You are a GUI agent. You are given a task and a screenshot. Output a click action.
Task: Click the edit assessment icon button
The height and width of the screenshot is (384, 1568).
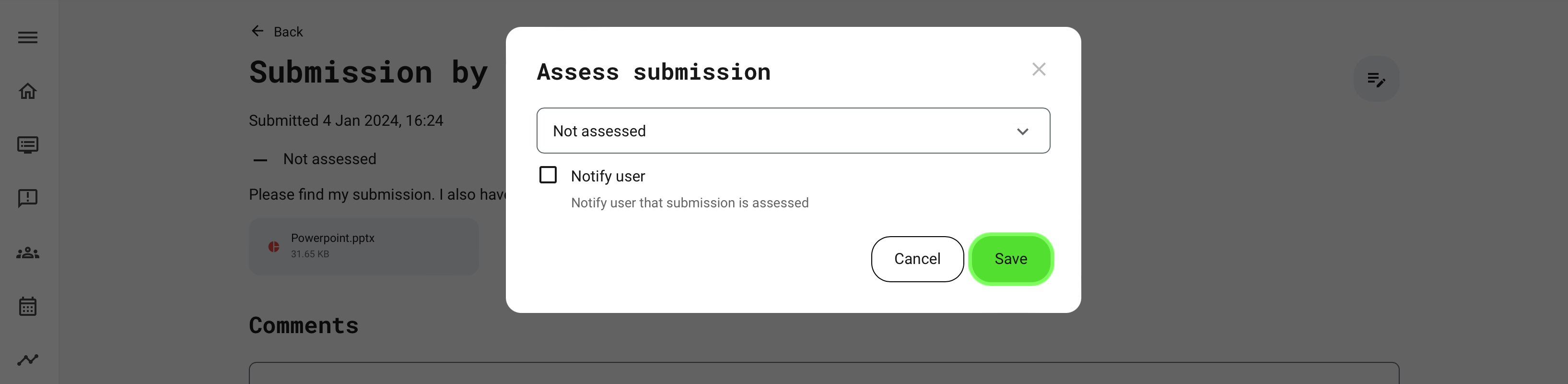[1376, 79]
